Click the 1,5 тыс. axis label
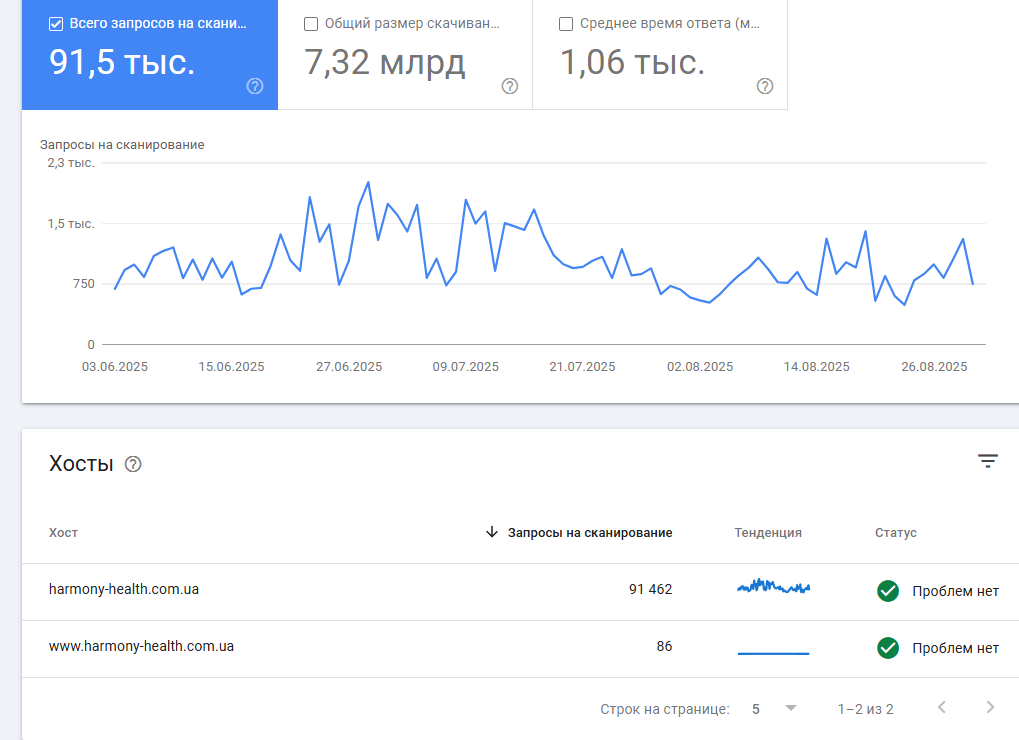The width and height of the screenshot is (1019, 740). [70, 223]
